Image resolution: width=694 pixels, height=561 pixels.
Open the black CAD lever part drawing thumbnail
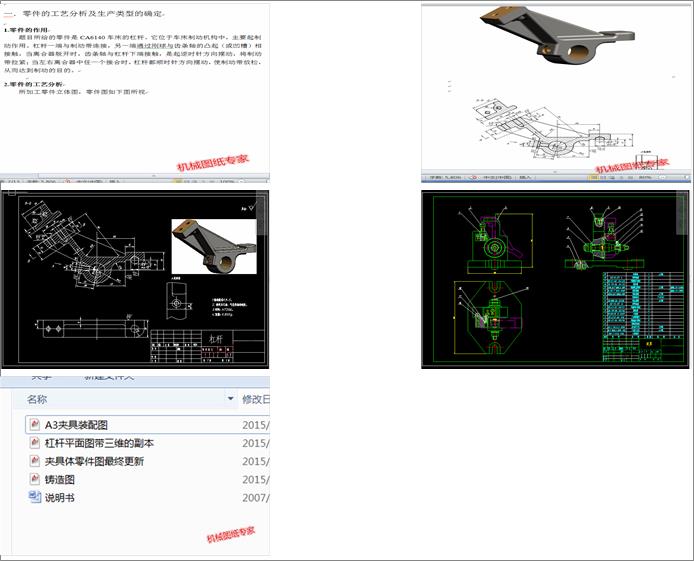(x=135, y=279)
